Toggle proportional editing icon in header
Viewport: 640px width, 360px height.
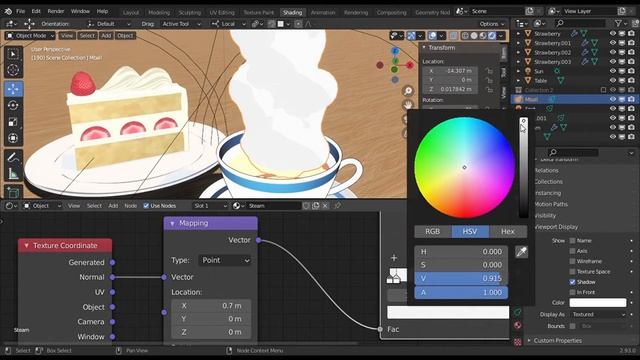[298, 24]
